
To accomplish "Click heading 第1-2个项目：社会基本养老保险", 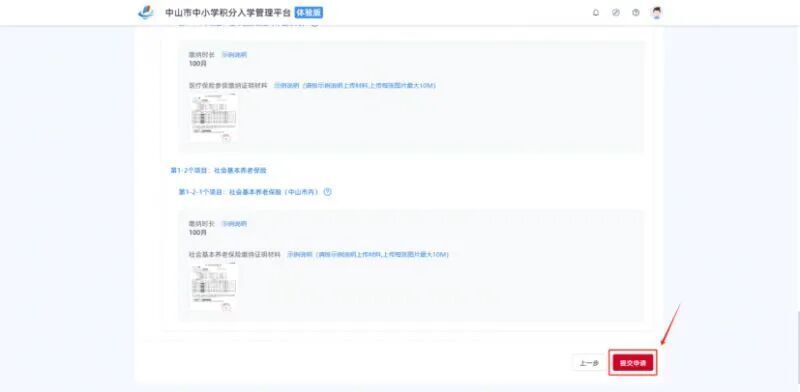I will pos(218,170).
